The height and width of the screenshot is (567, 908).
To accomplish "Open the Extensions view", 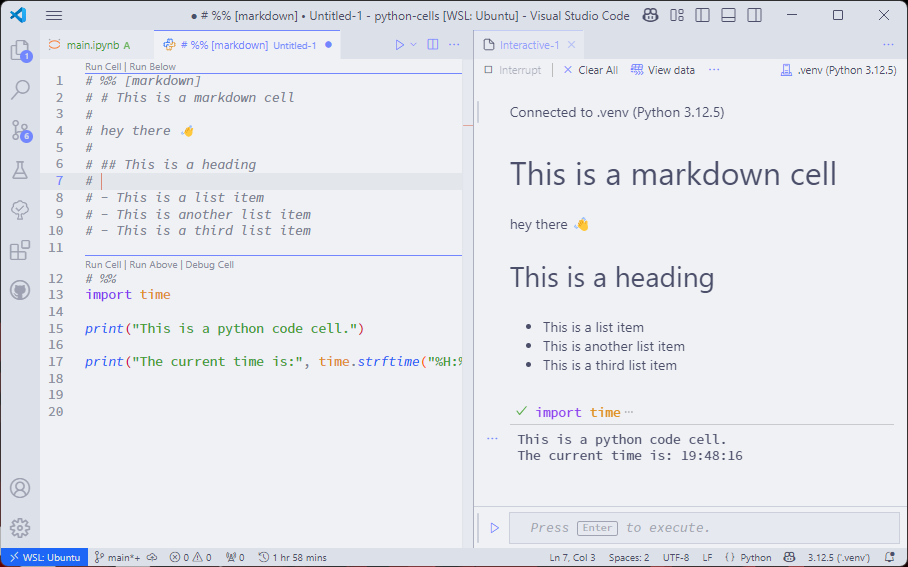I will pyautogui.click(x=20, y=250).
